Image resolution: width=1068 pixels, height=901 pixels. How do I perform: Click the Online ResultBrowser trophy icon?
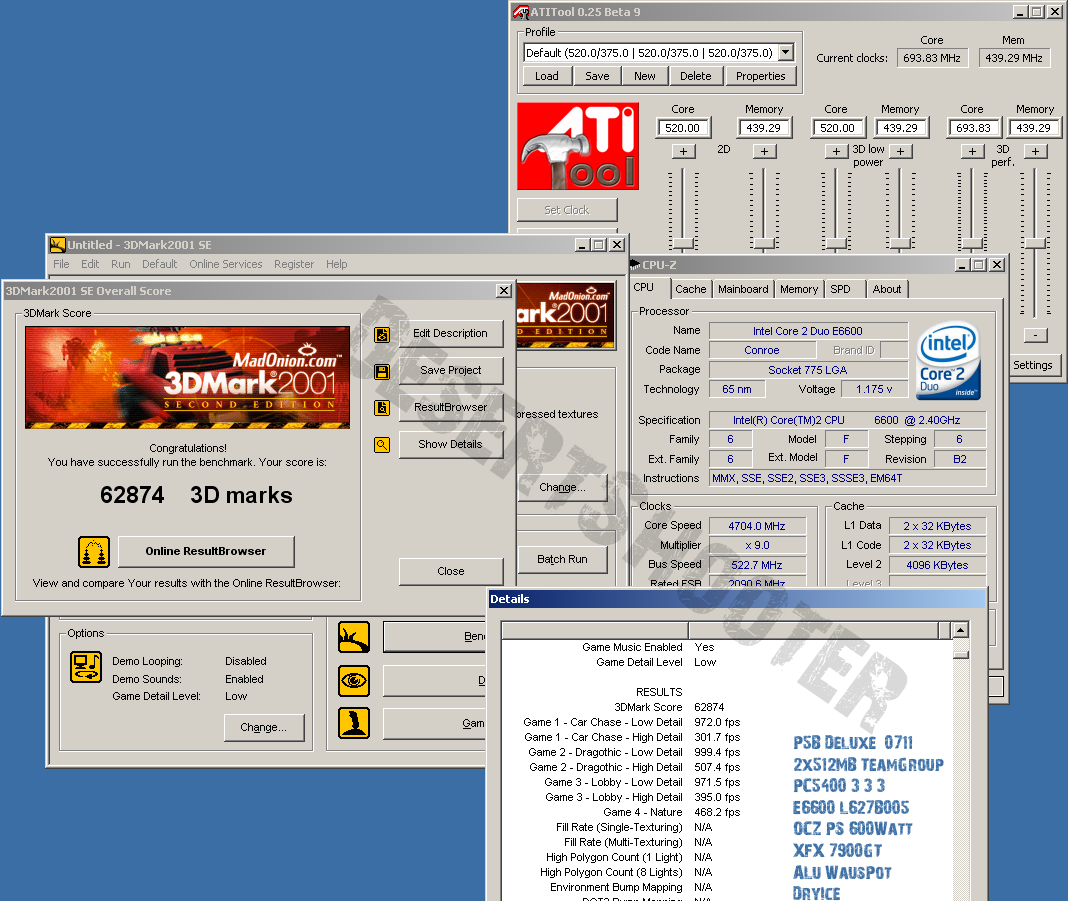coord(94,552)
